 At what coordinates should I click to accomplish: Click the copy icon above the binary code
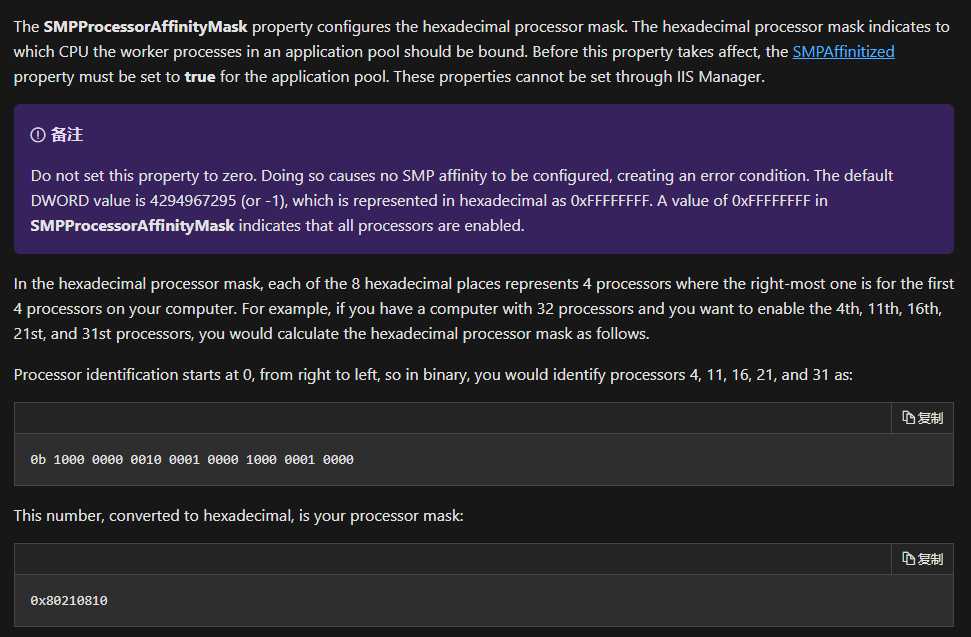908,418
